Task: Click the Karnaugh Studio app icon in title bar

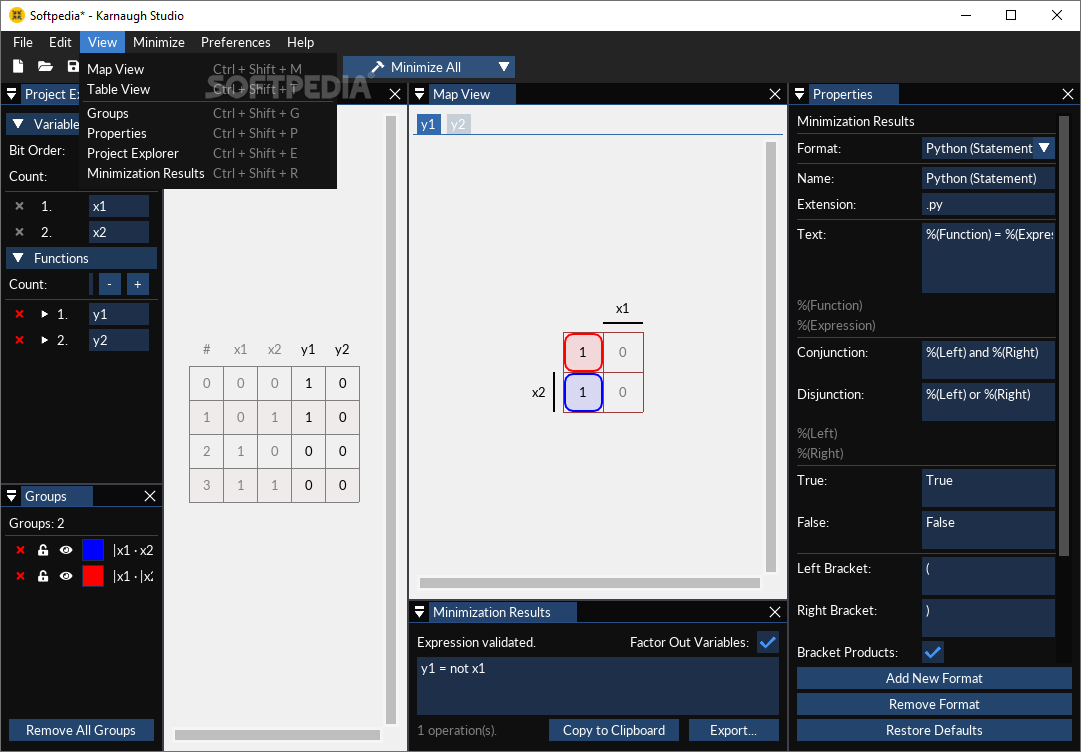Action: click(x=17, y=15)
